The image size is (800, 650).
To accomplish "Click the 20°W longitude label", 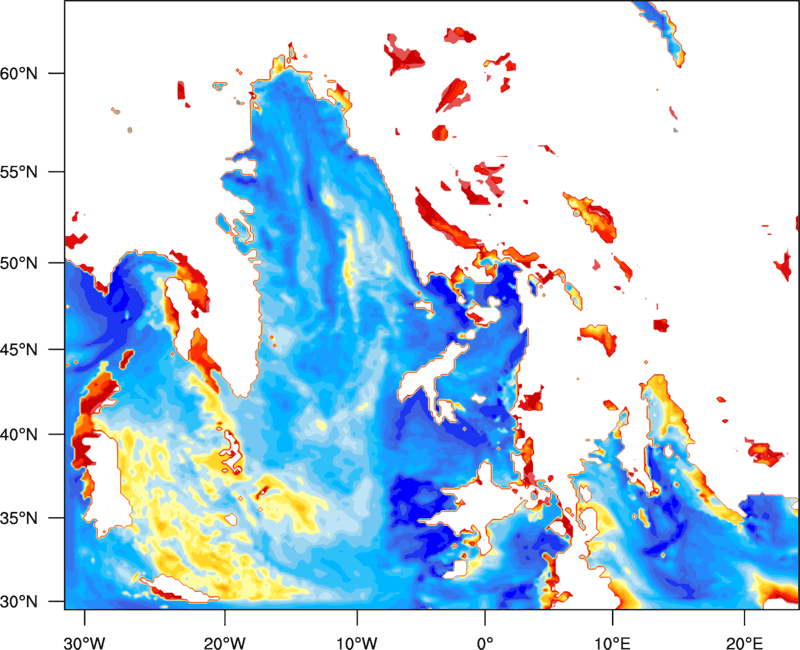I will pyautogui.click(x=224, y=643).
